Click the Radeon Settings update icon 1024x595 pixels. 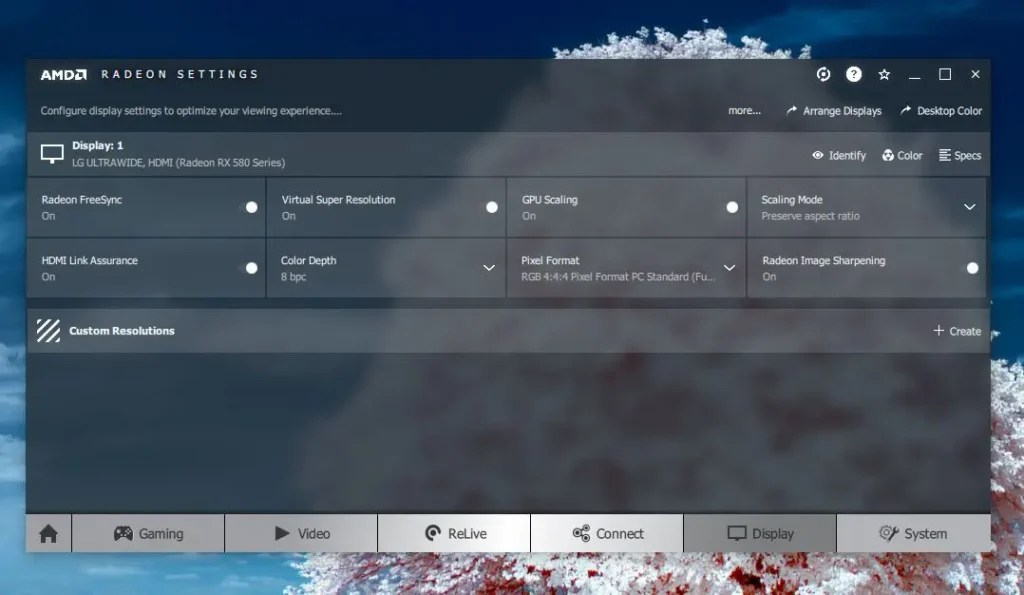(823, 74)
